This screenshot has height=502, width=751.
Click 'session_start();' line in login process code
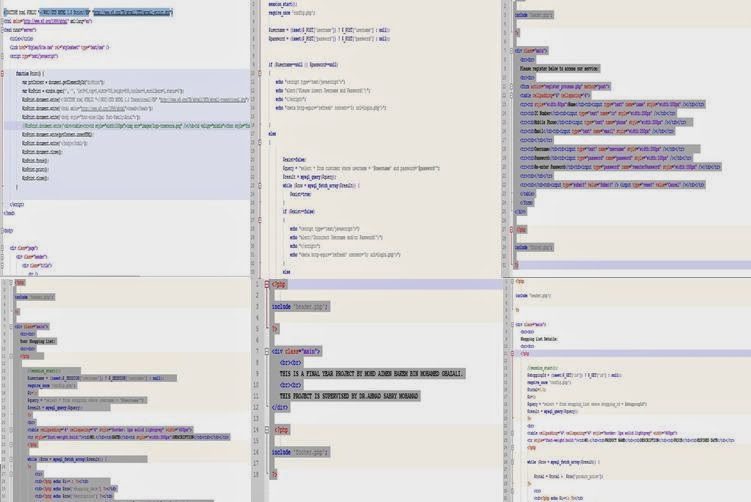tap(281, 4)
